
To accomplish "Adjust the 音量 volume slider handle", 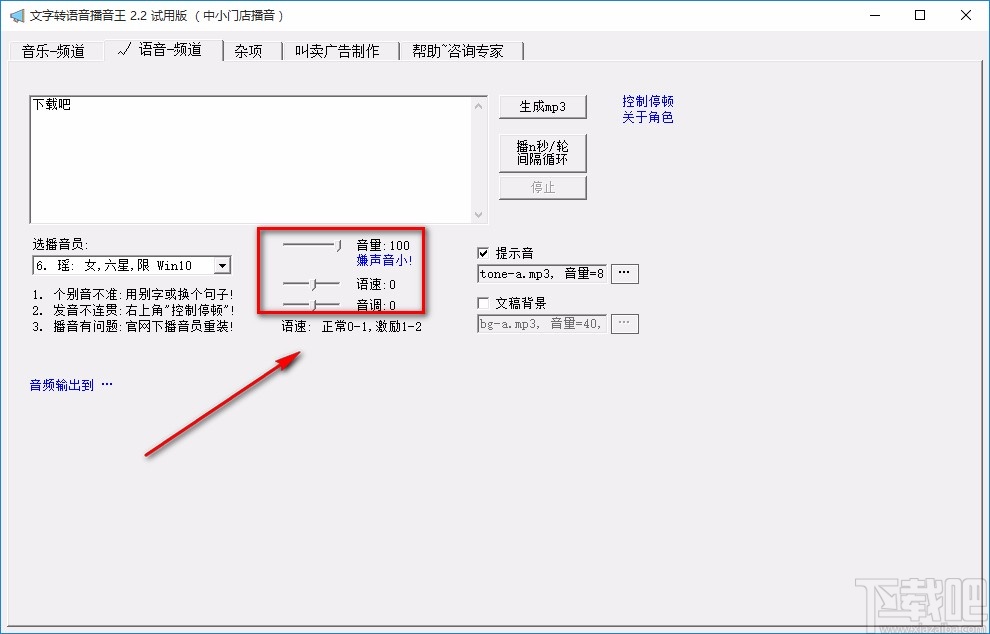I will tap(338, 243).
